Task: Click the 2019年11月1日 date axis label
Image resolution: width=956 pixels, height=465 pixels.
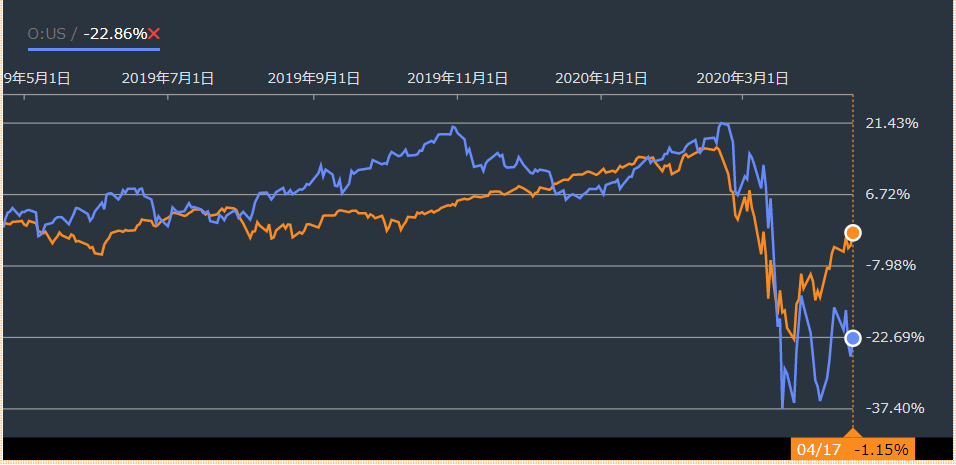Action: (x=457, y=78)
